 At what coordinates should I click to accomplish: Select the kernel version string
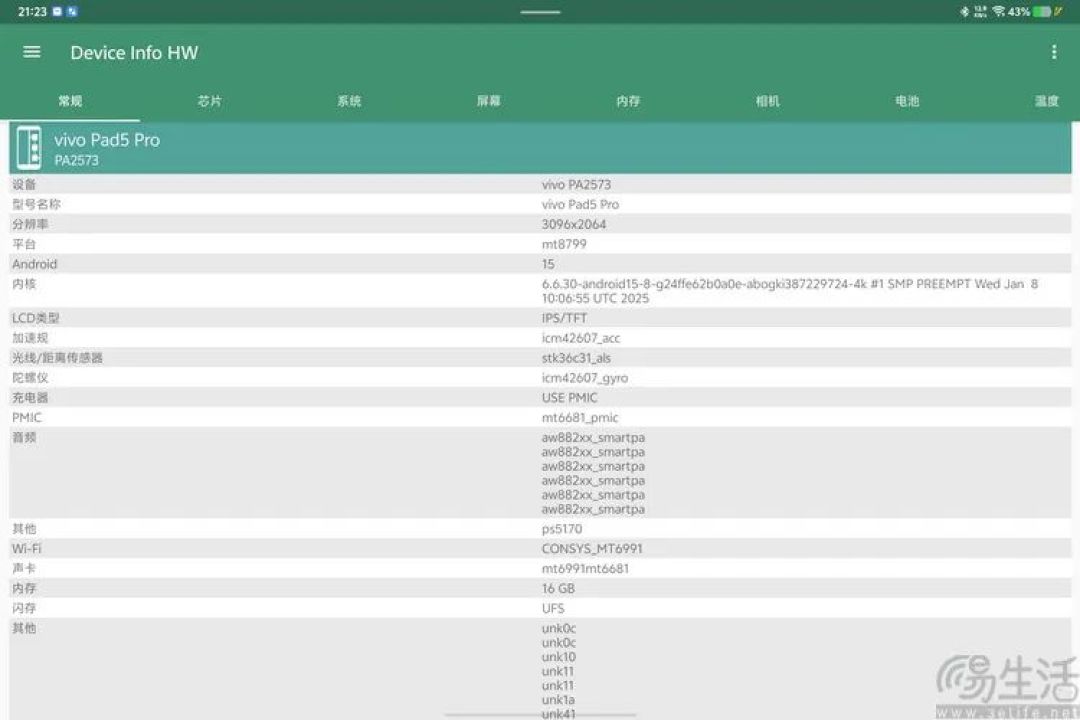789,291
